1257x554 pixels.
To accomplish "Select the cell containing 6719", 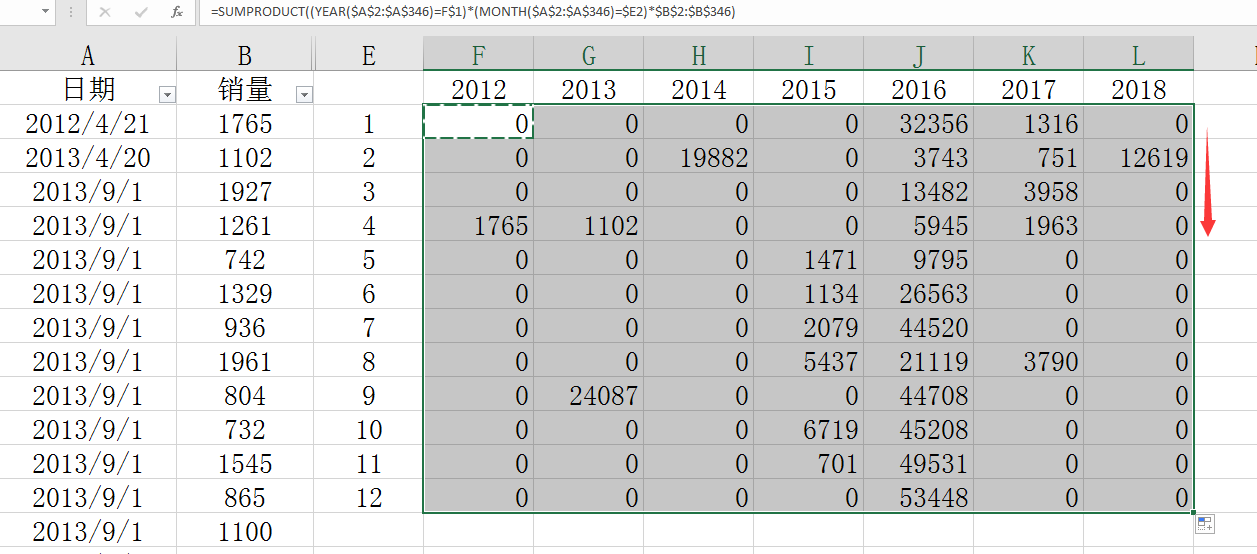I will [x=809, y=429].
